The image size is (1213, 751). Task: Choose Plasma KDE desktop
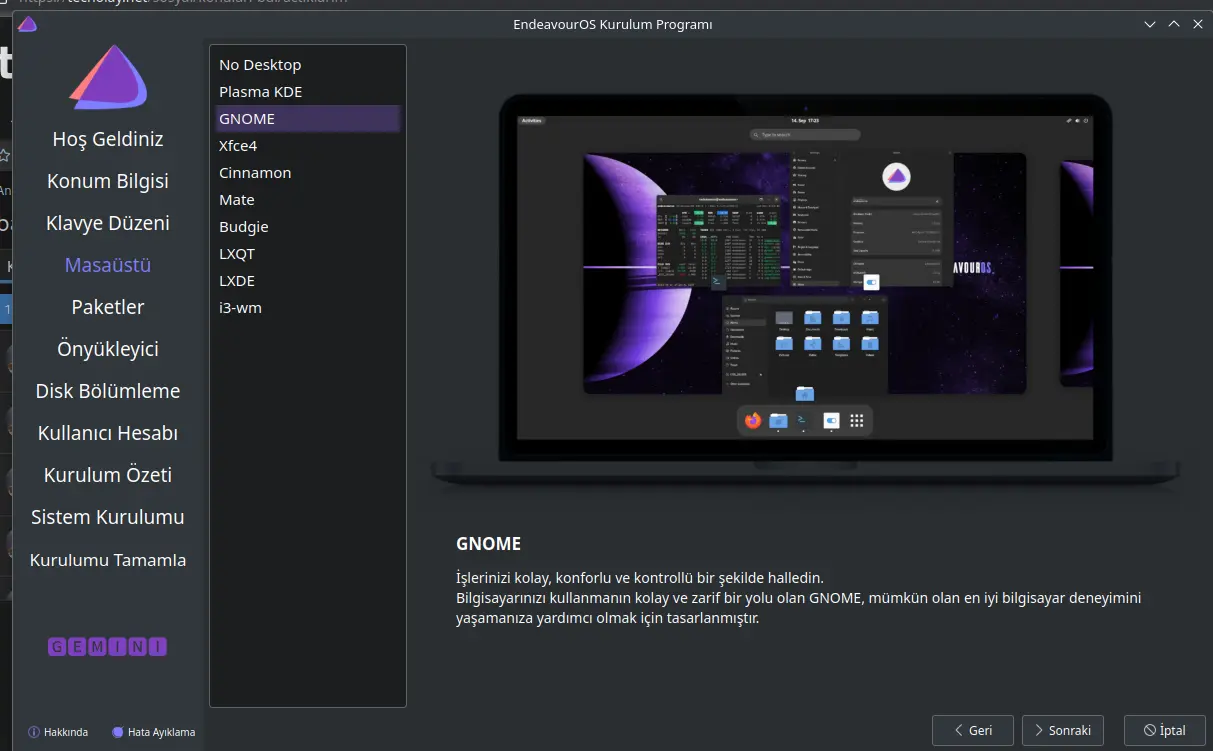click(308, 91)
